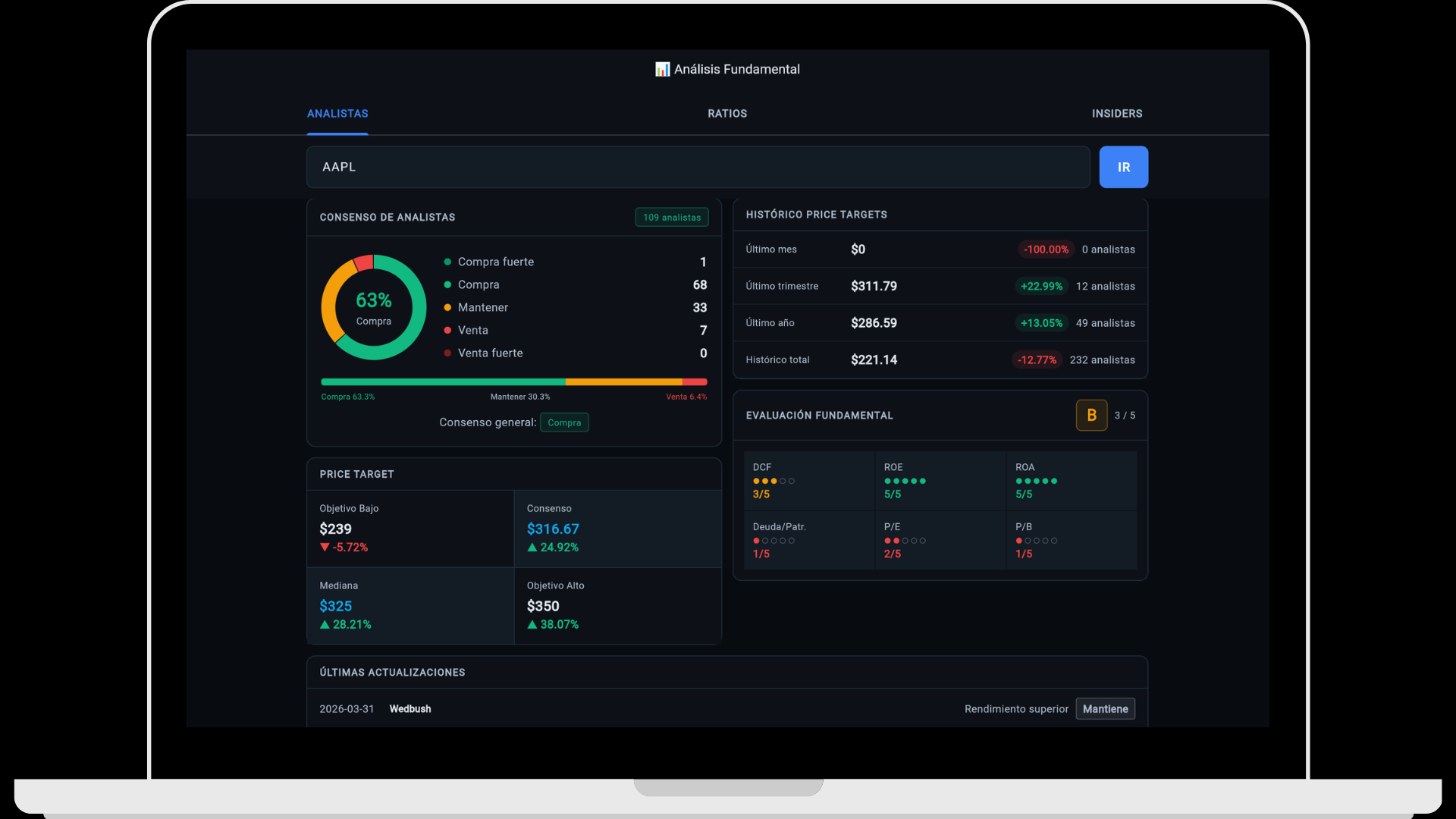Screen dimensions: 1456x819
Task: Toggle visibility of the Venta legend entry
Action: [448, 330]
